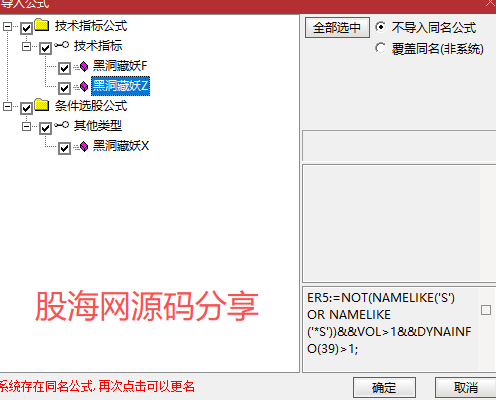Click the magenta formula icon of 黑洞藏妖Z
Viewport: 496px width, 400px height.
(x=84, y=87)
